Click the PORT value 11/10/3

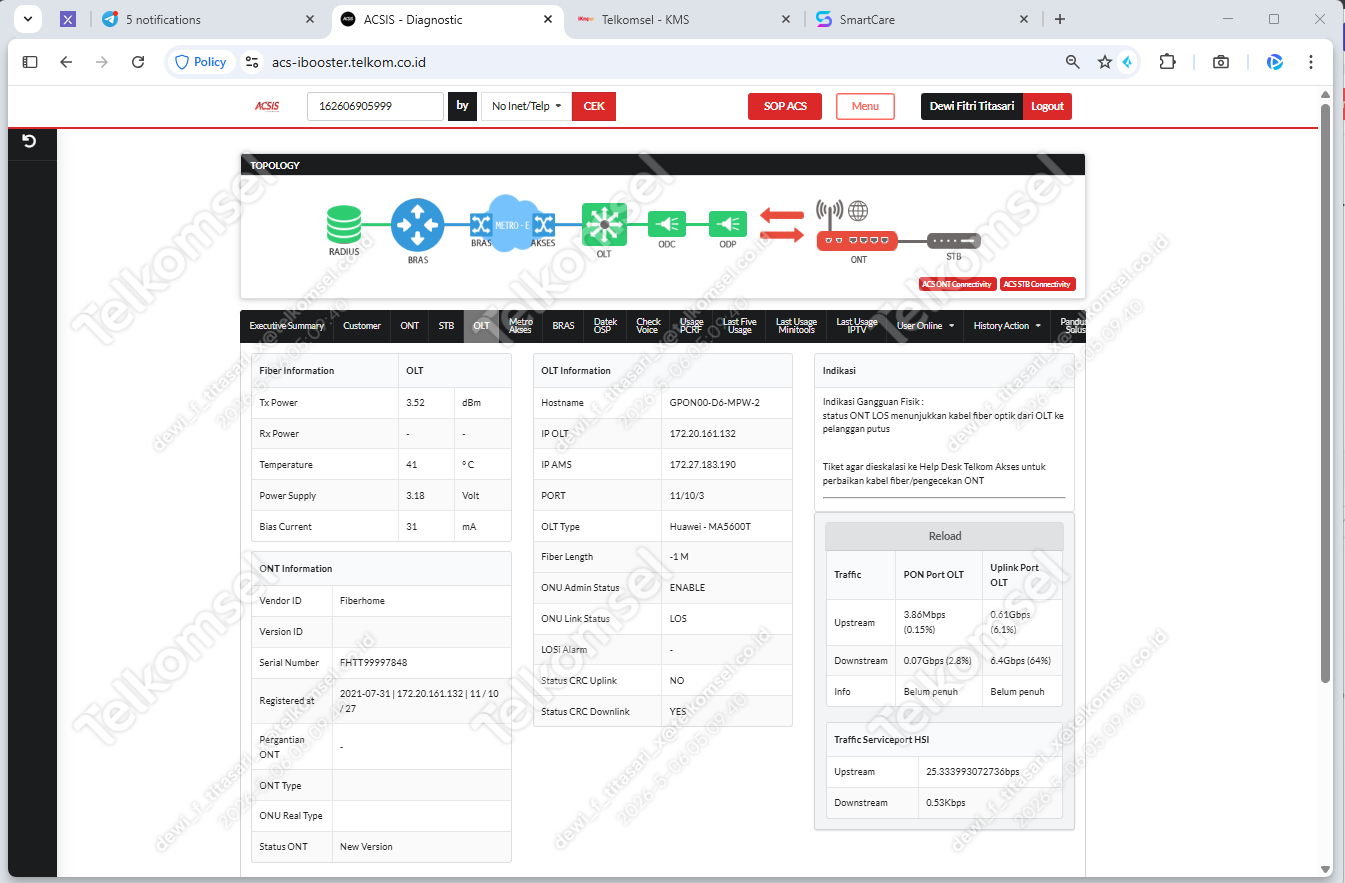click(x=687, y=496)
